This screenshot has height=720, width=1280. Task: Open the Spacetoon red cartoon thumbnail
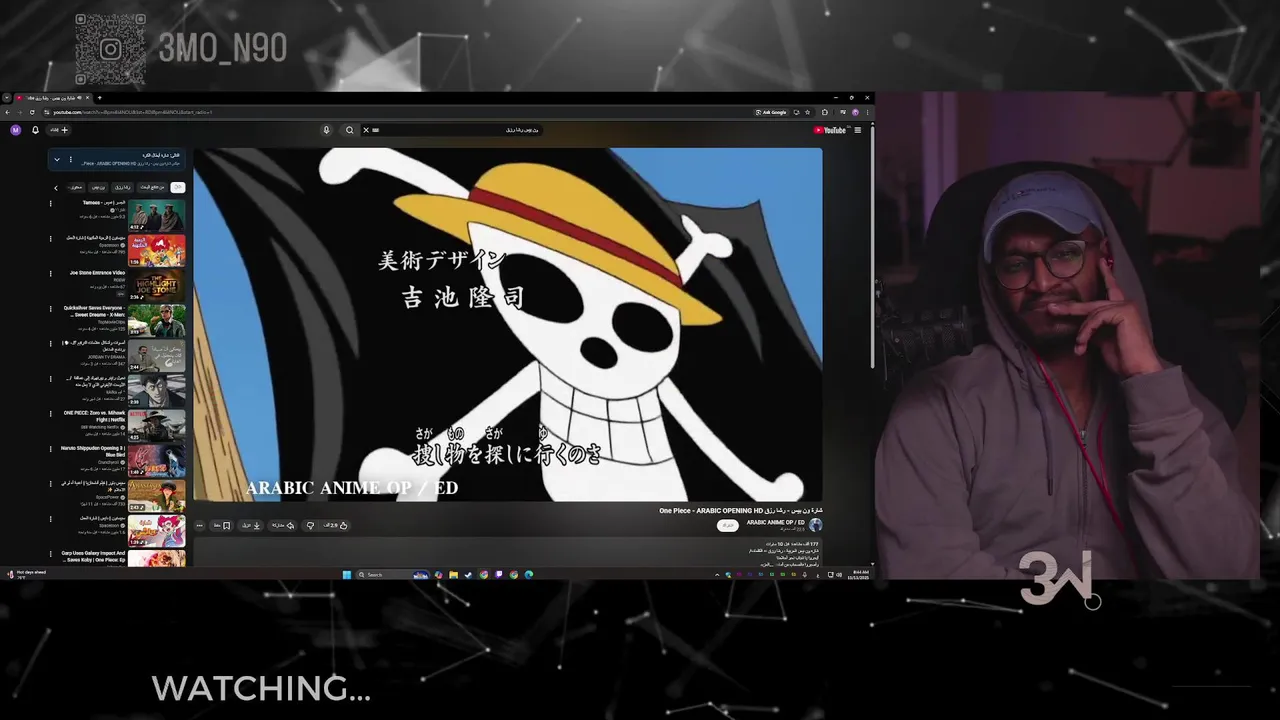[156, 250]
